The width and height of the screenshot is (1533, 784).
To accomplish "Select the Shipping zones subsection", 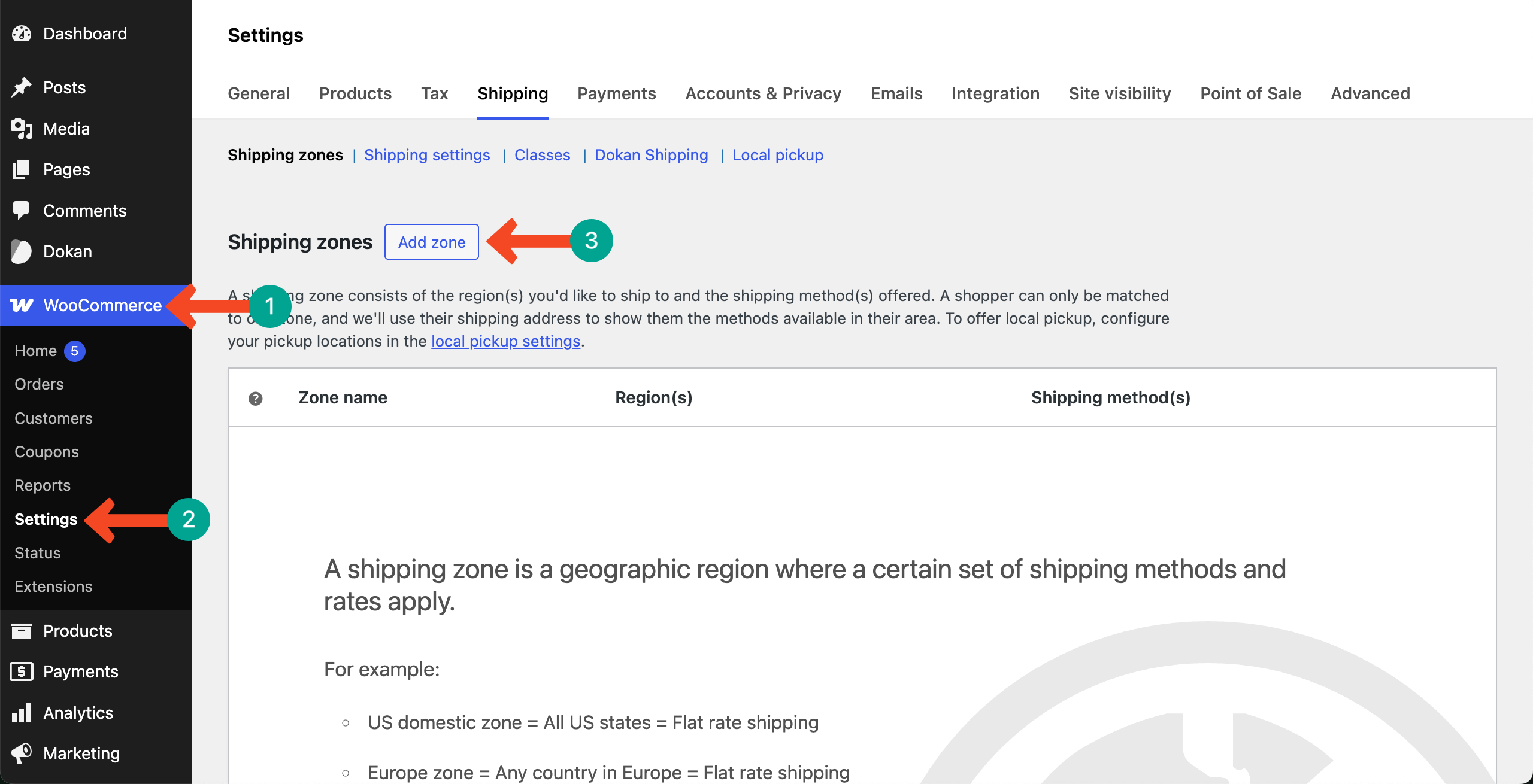I will 285,155.
